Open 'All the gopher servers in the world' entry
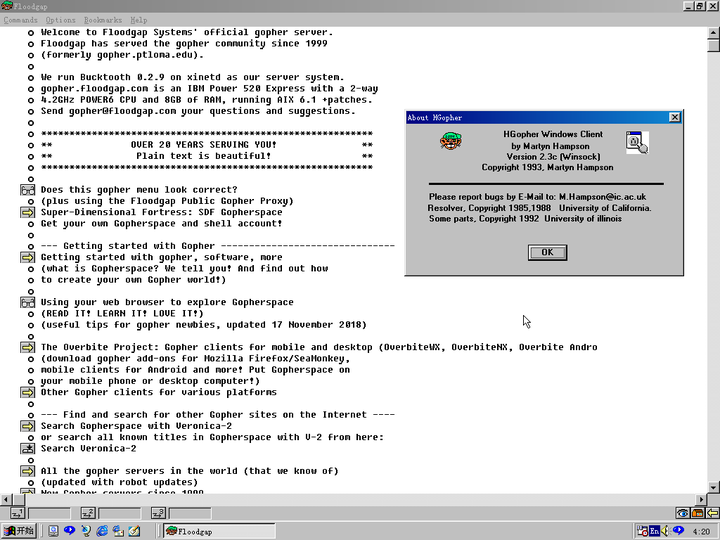Viewport: 720px width, 540px height. 28,471
